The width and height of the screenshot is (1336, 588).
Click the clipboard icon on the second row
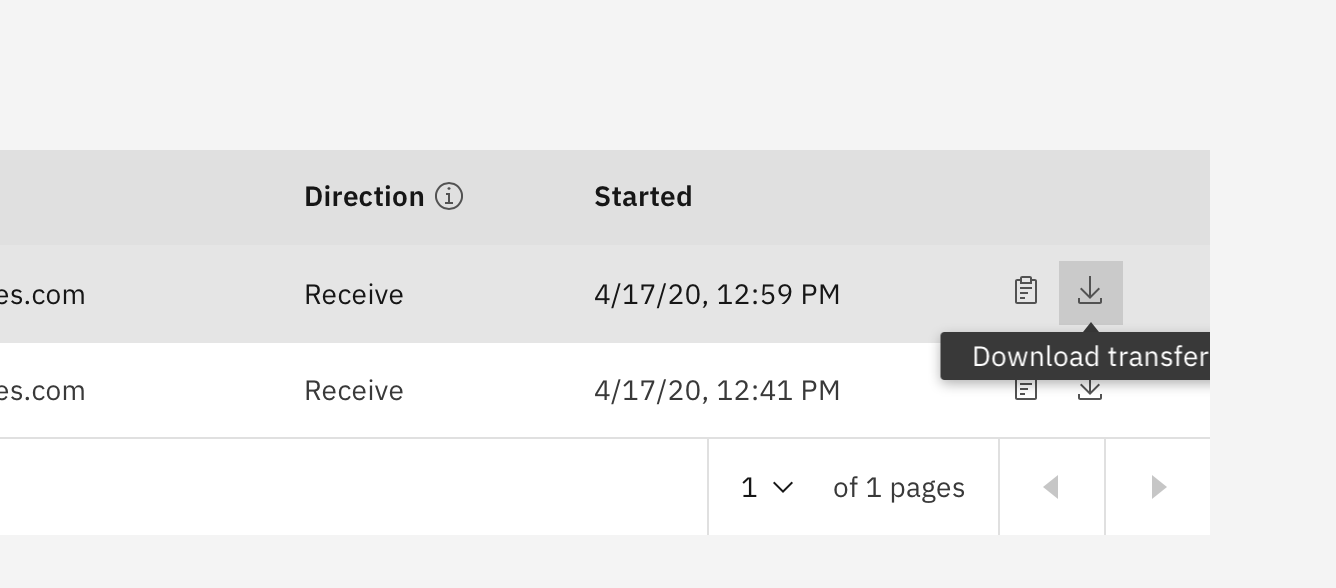pyautogui.click(x=1025, y=389)
